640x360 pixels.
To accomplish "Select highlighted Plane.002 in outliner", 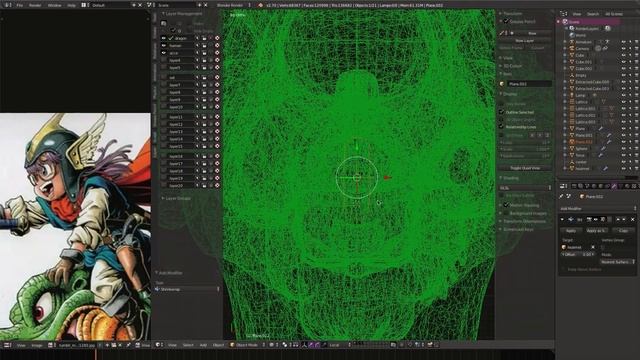I will pos(584,142).
